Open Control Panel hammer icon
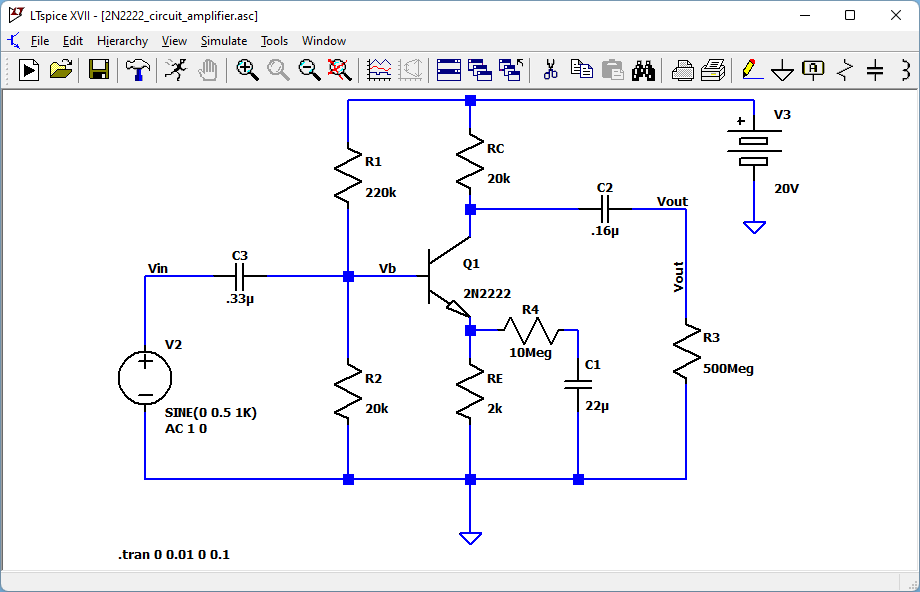 [137, 70]
